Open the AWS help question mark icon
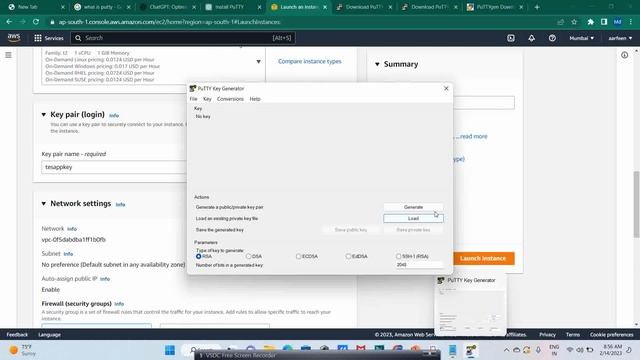Viewport: 640px width, 360px height. coord(552,38)
